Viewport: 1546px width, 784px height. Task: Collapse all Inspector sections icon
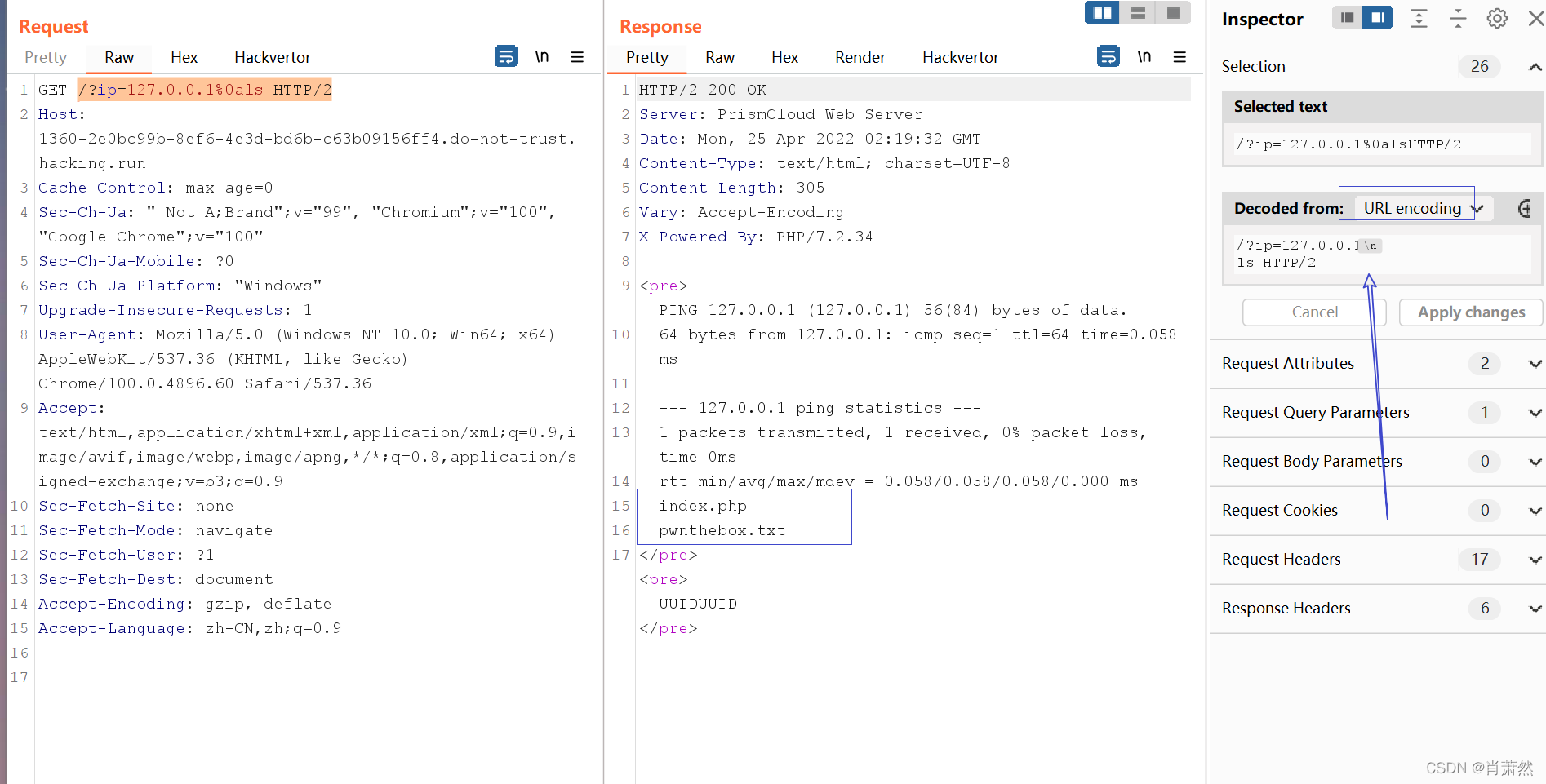(1458, 18)
